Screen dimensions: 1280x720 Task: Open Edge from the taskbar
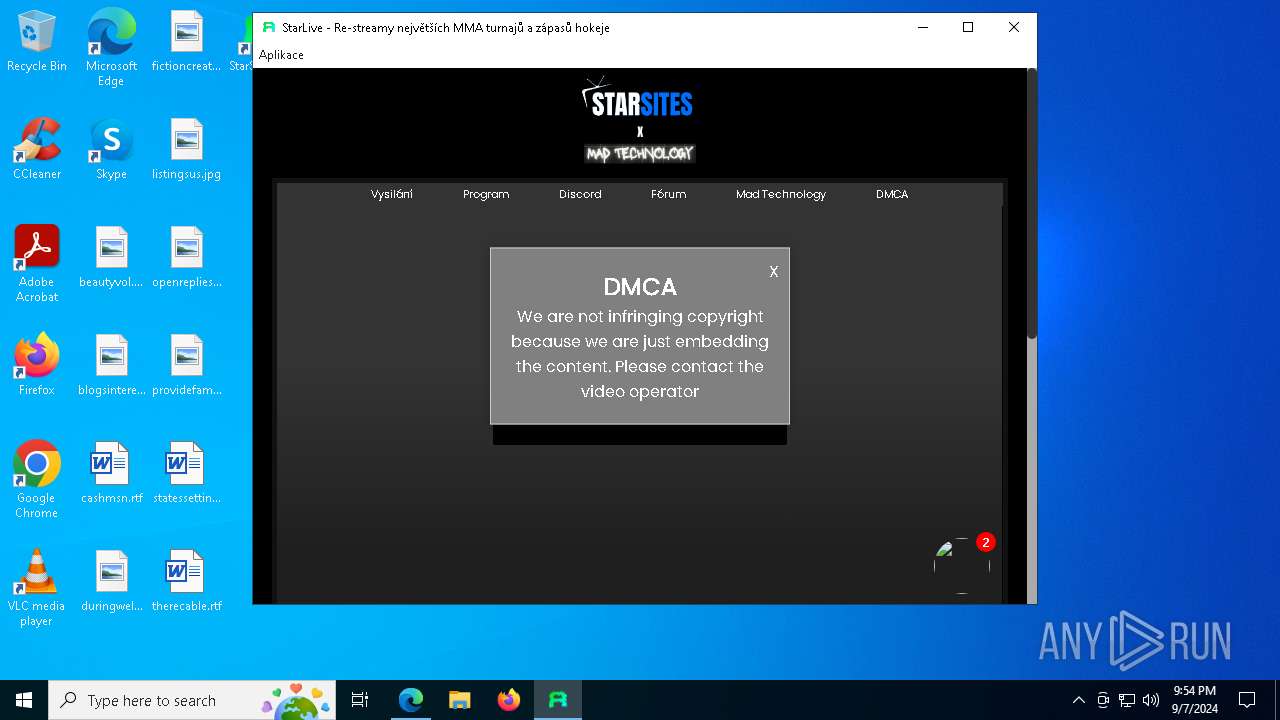[x=411, y=700]
